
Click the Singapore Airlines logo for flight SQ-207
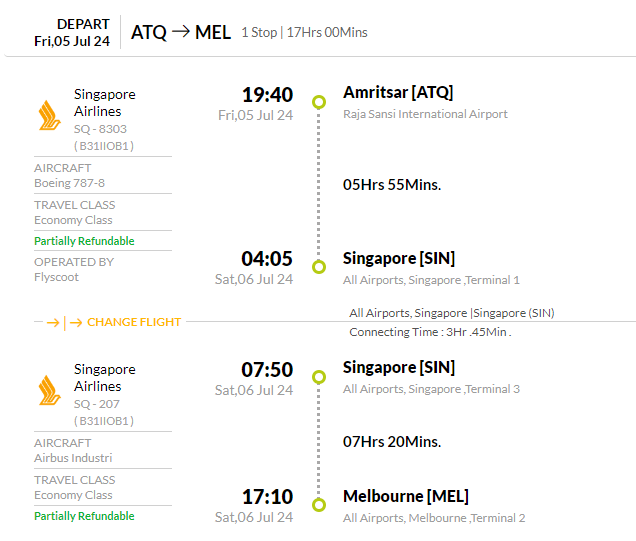coord(49,391)
